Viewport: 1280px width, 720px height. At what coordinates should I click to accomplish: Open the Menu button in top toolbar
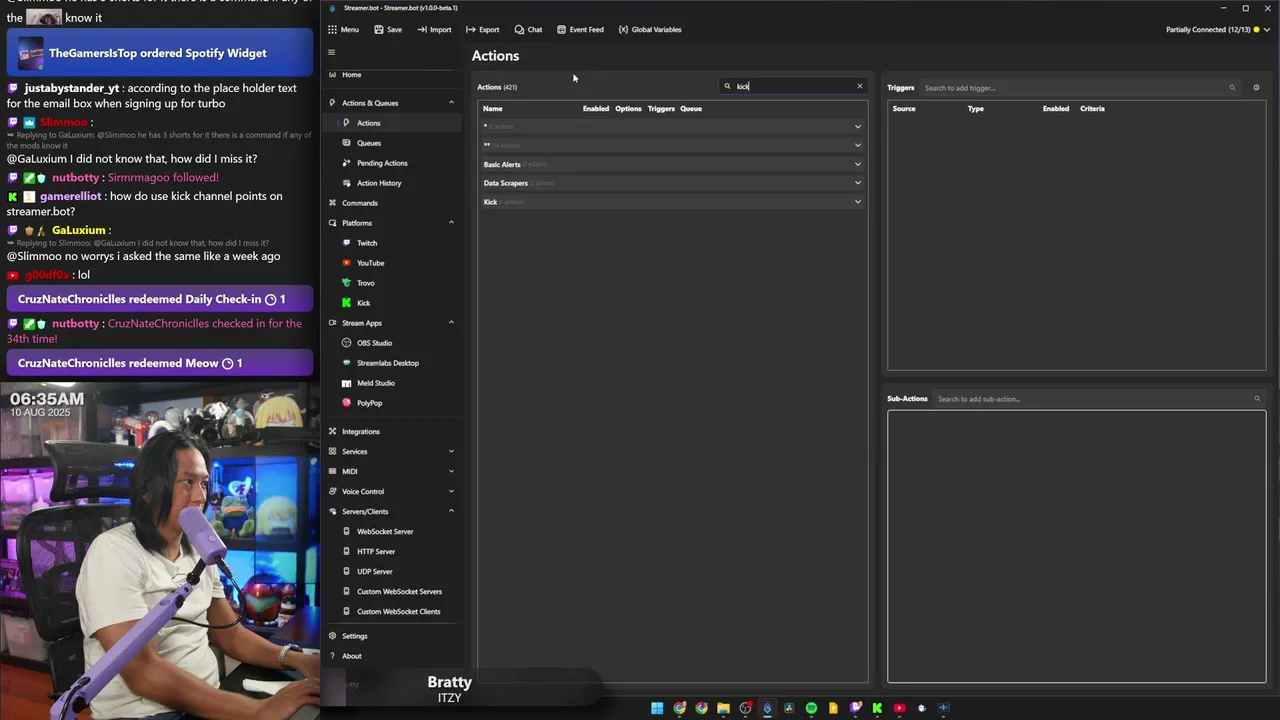(x=343, y=29)
